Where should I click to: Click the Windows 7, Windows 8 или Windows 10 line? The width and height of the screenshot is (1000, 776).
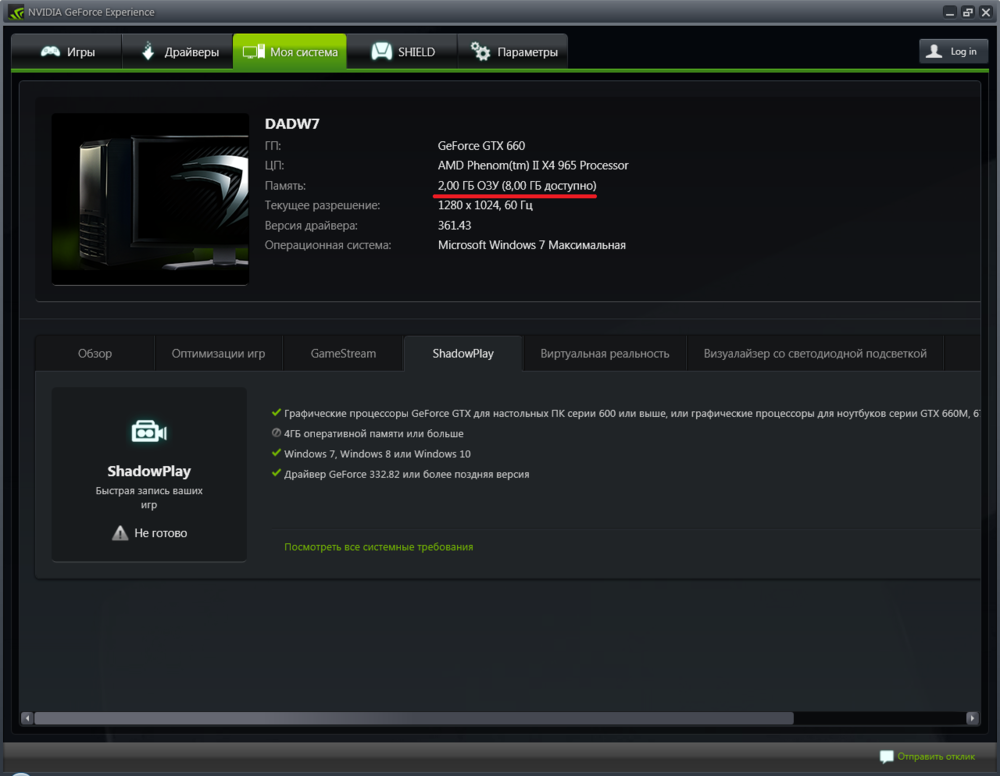click(377, 454)
